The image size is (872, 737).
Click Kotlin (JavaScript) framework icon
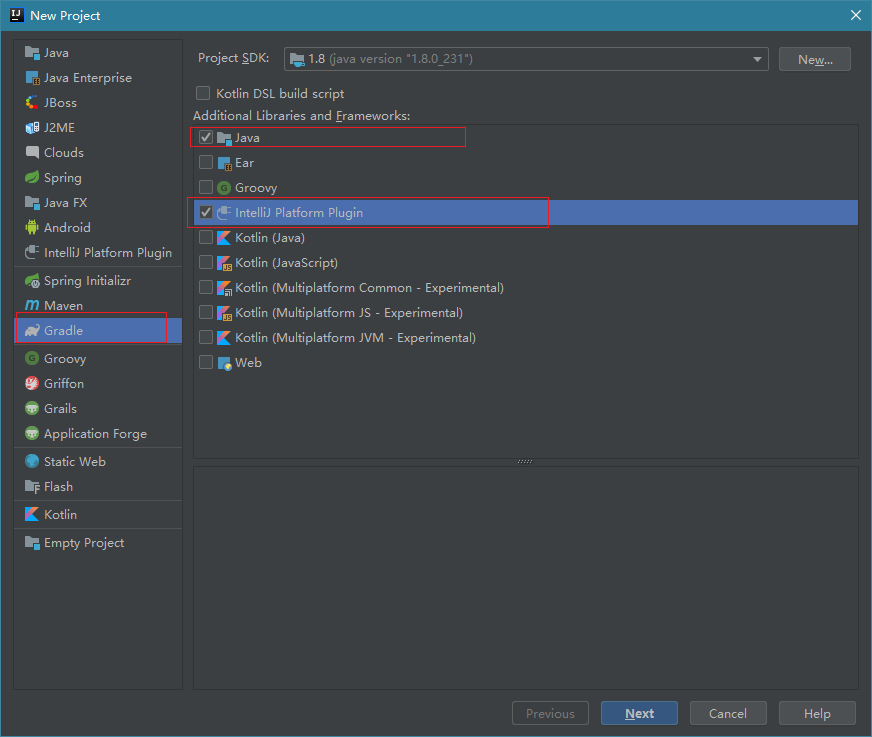224,263
